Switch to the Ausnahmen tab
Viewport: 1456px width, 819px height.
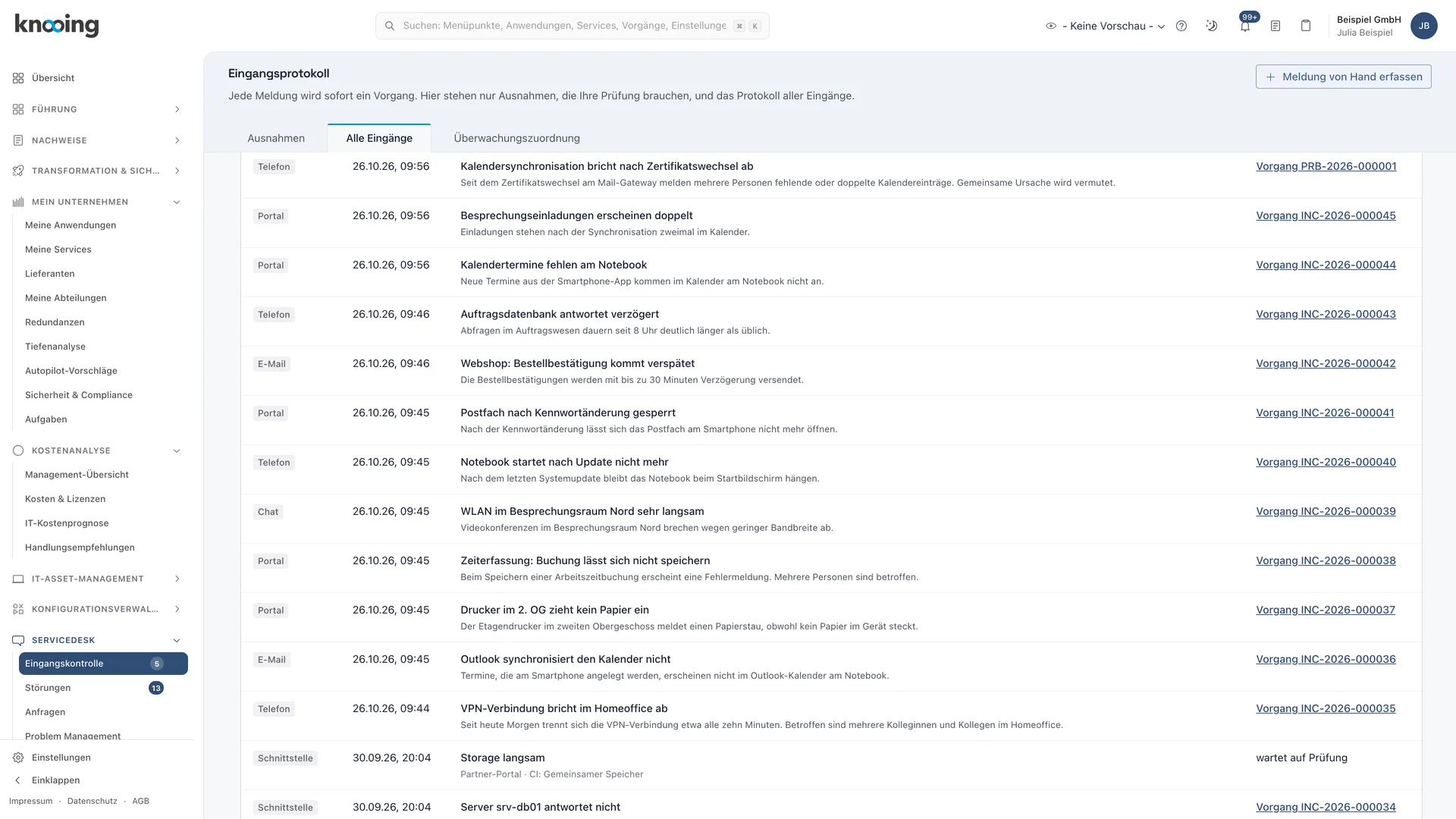[276, 138]
